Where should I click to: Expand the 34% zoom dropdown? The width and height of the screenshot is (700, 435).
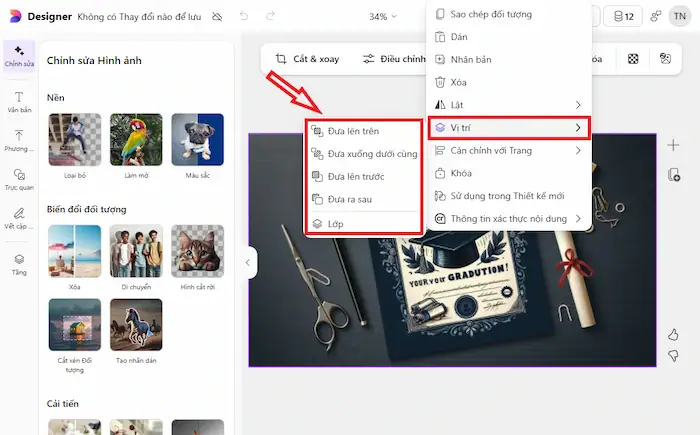pyautogui.click(x=384, y=17)
